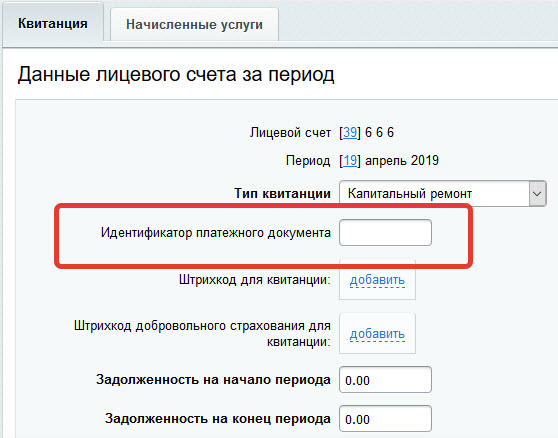Expand the Тип квитанции dropdown arrow

pos(537,194)
